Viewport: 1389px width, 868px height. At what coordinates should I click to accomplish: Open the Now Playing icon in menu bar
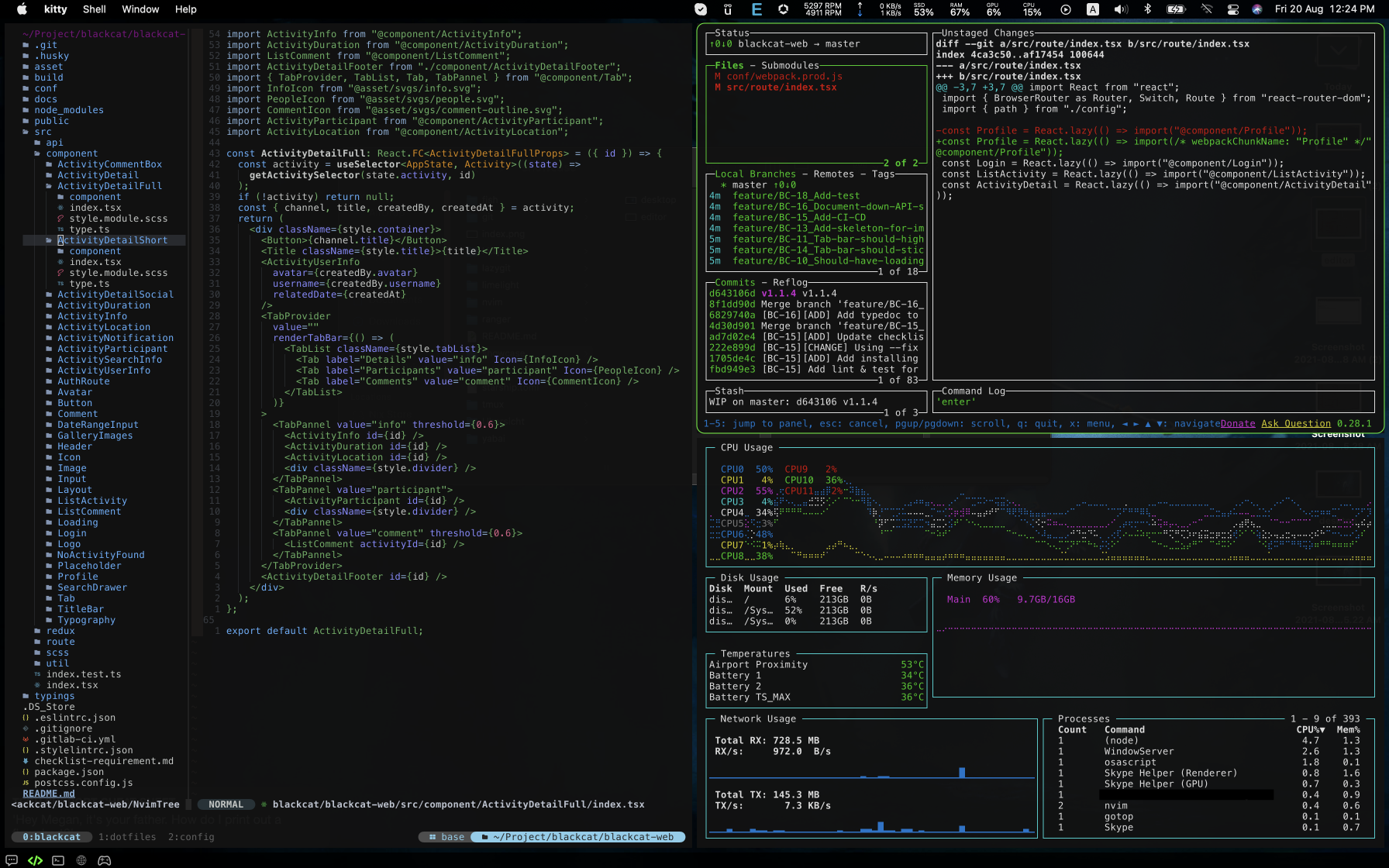(x=1066, y=9)
